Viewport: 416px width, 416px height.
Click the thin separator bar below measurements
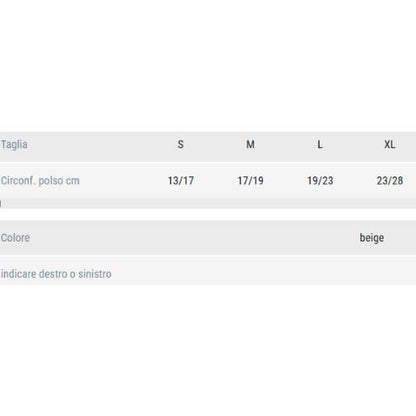pos(208,204)
